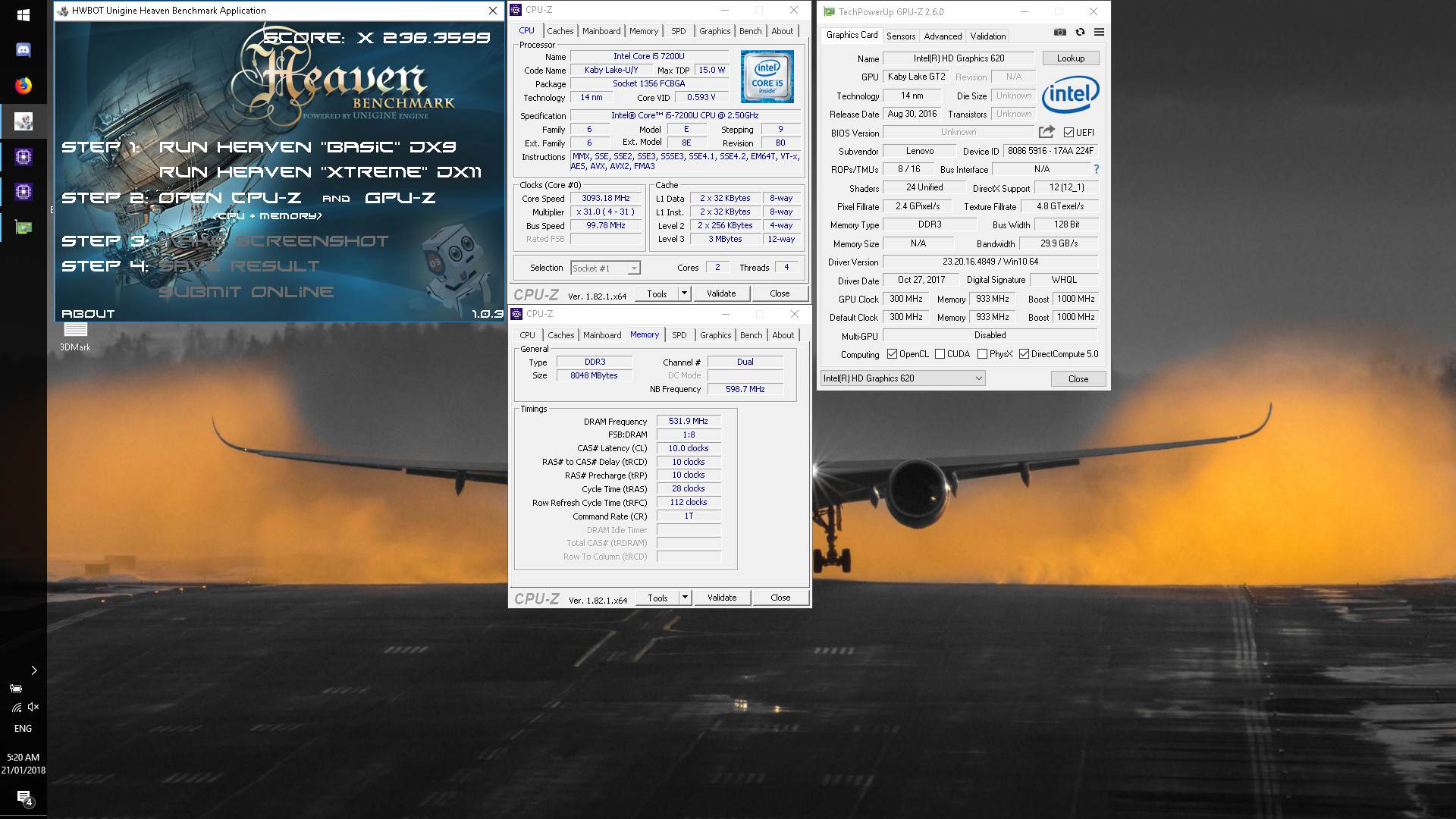1456x819 pixels.
Task: Click the GPU-Z title bar app icon
Action: tap(829, 11)
